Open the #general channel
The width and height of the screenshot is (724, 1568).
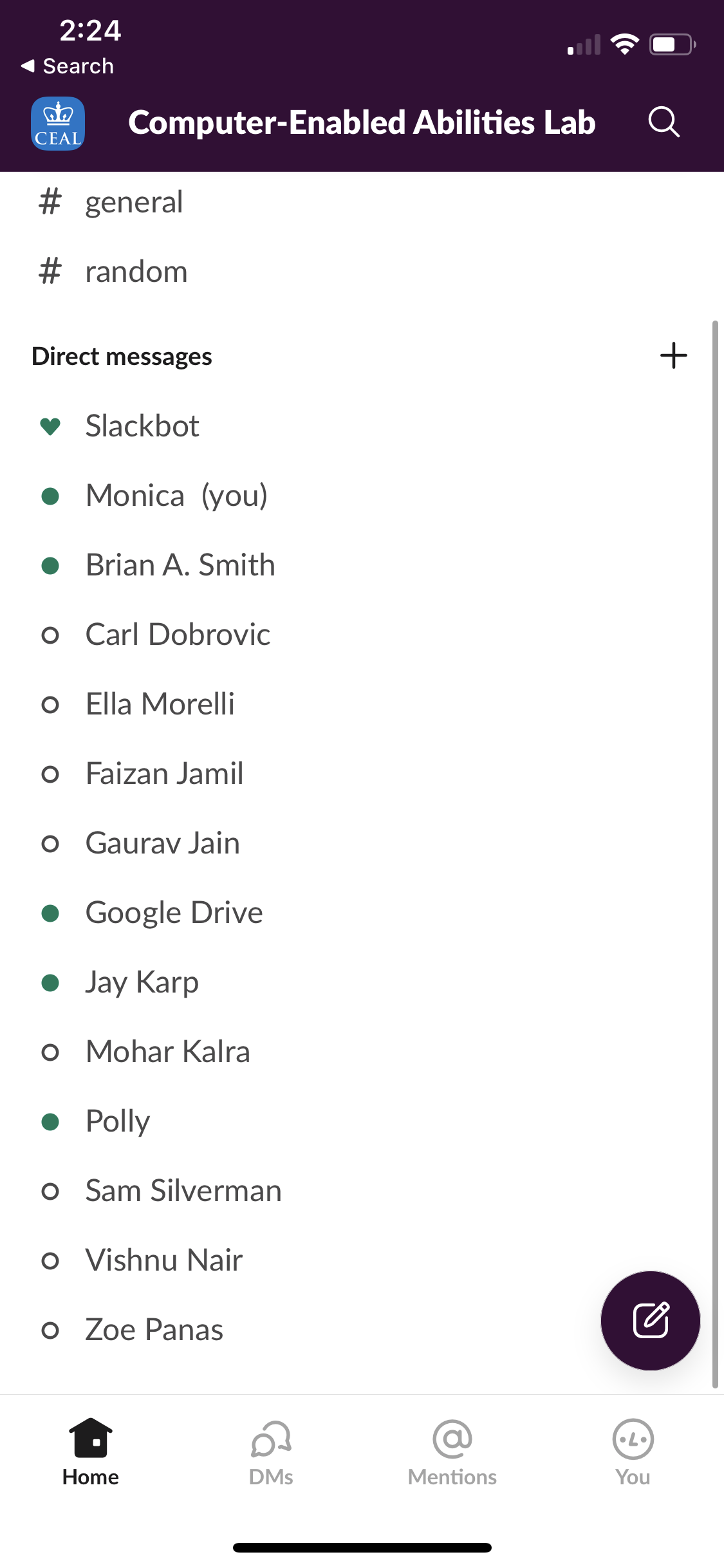(x=362, y=202)
